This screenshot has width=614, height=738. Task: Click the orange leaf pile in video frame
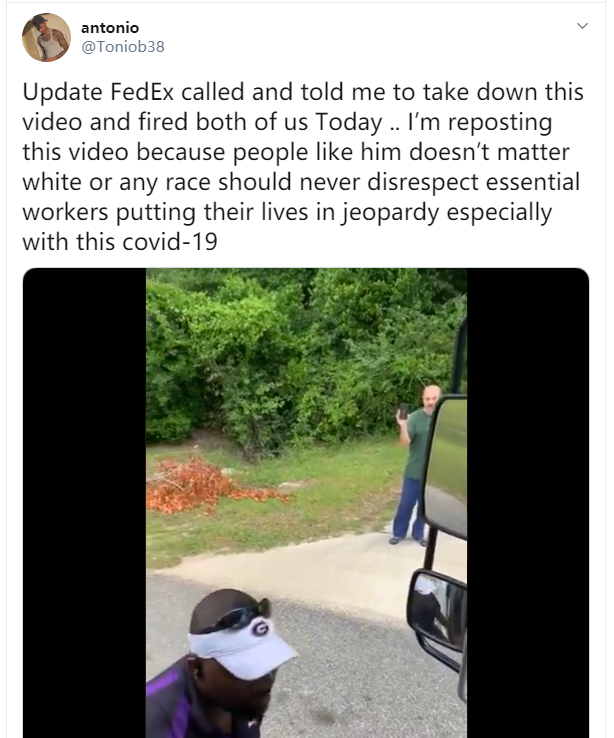coord(202,486)
